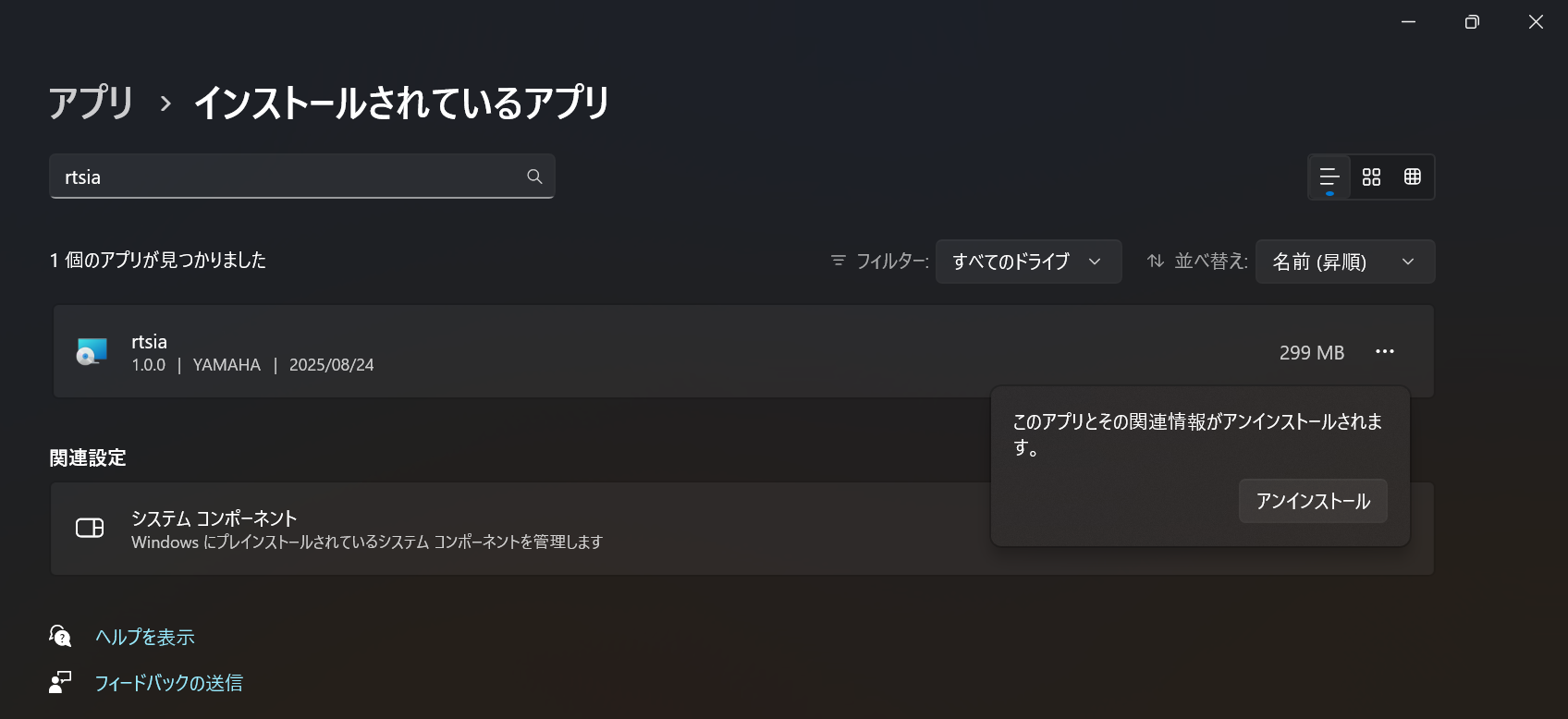Open ヘルプを表示 link
1568x719 pixels.
coord(144,636)
